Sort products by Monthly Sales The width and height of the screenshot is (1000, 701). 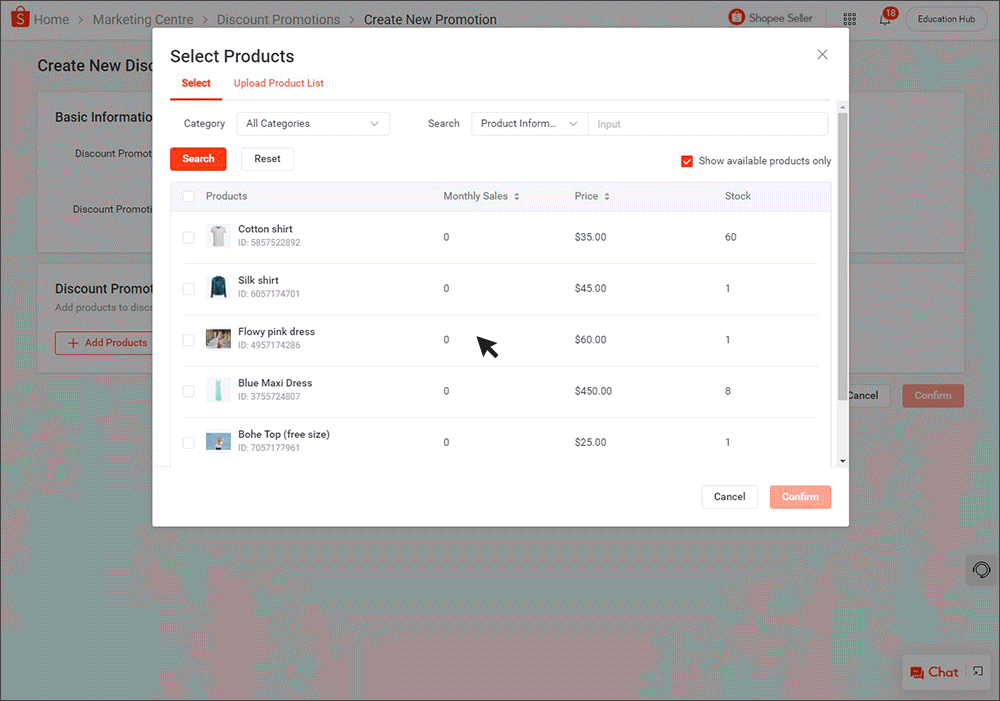tap(517, 196)
